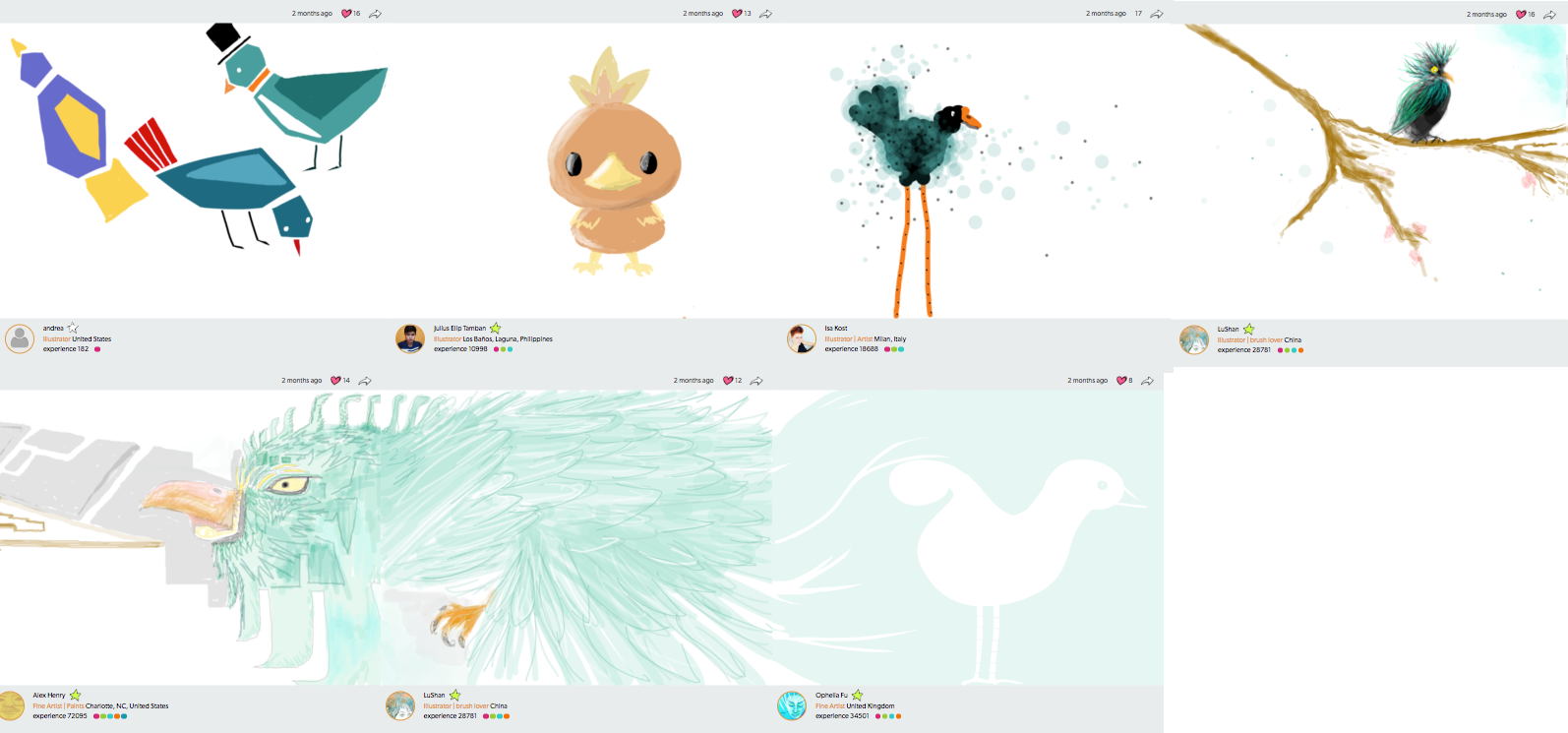Click 'experience 10998' text
This screenshot has height=733, width=1568.
coord(460,349)
